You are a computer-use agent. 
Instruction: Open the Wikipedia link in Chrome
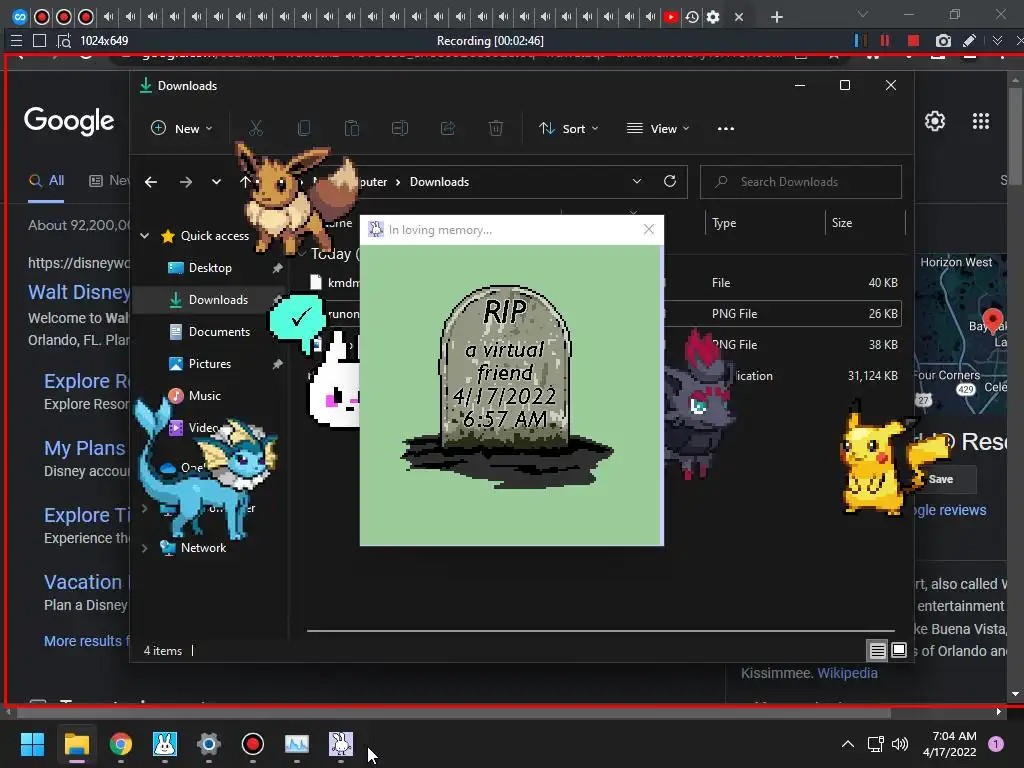(847, 673)
